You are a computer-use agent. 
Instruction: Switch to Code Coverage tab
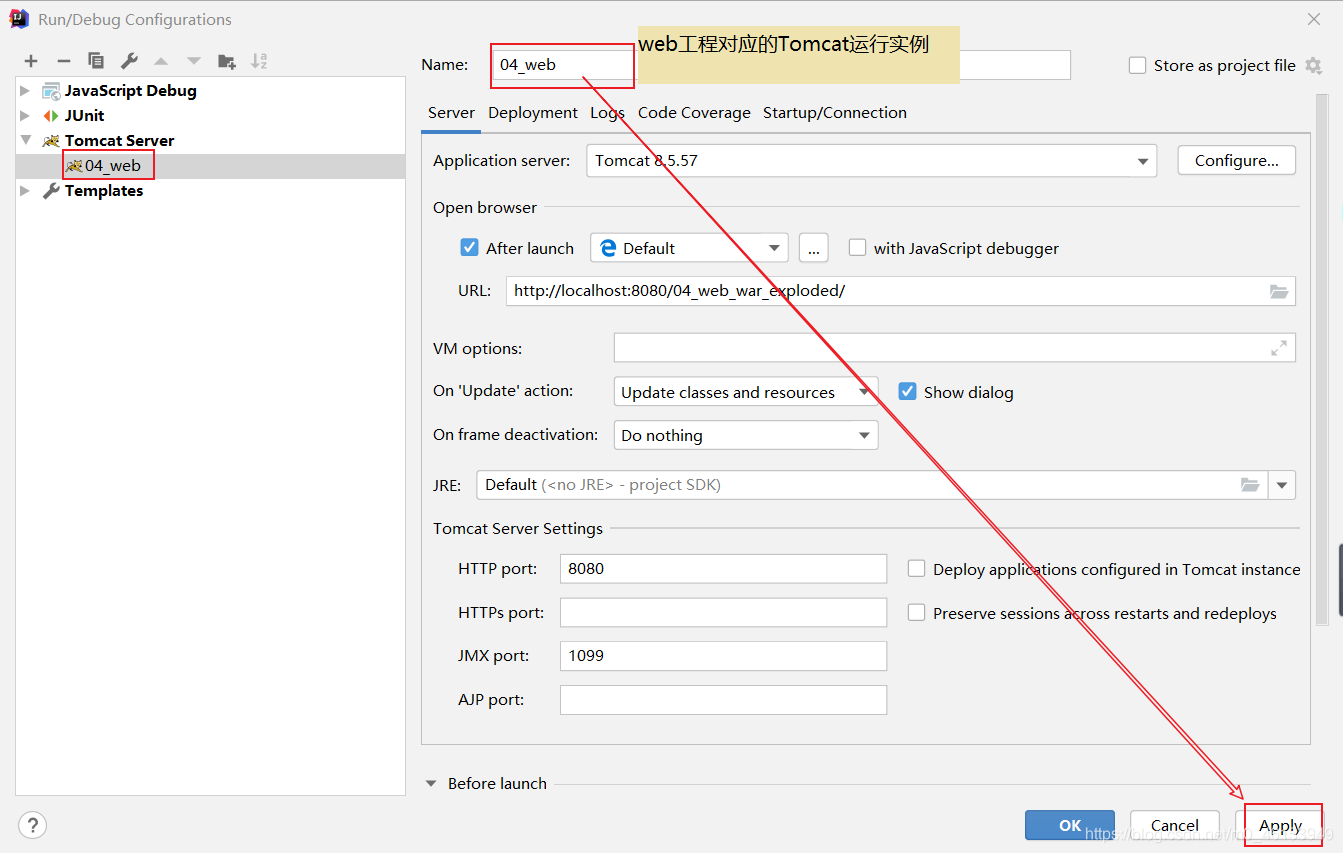tap(694, 113)
